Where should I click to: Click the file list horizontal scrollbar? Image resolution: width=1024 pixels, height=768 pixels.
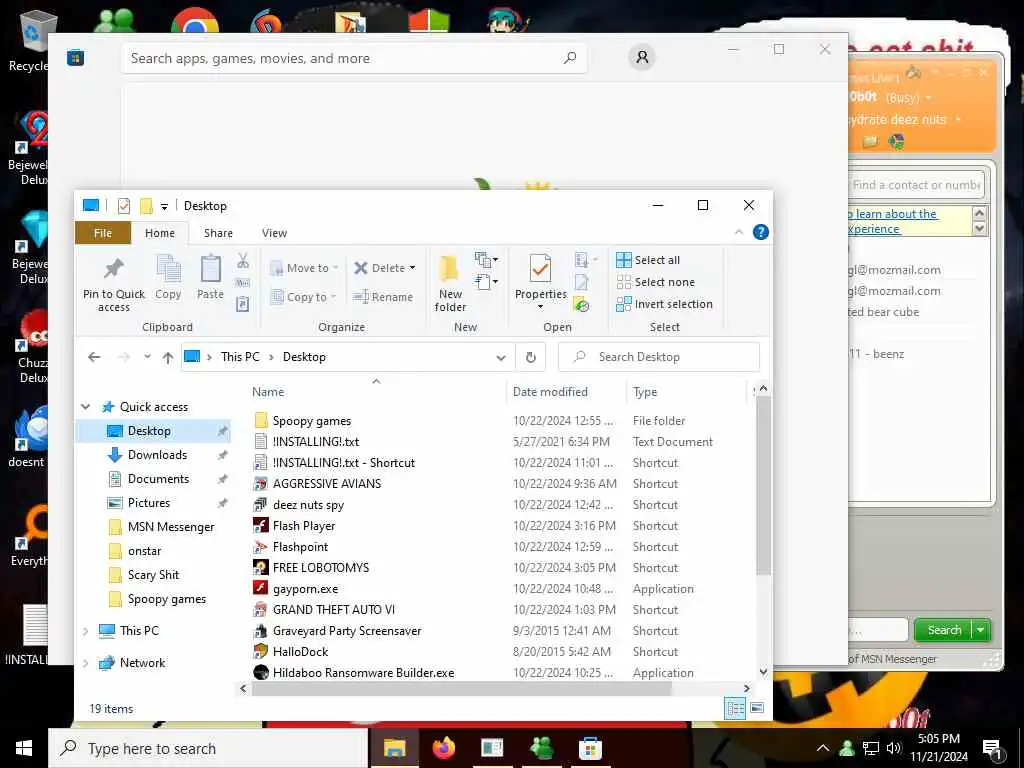(x=462, y=688)
